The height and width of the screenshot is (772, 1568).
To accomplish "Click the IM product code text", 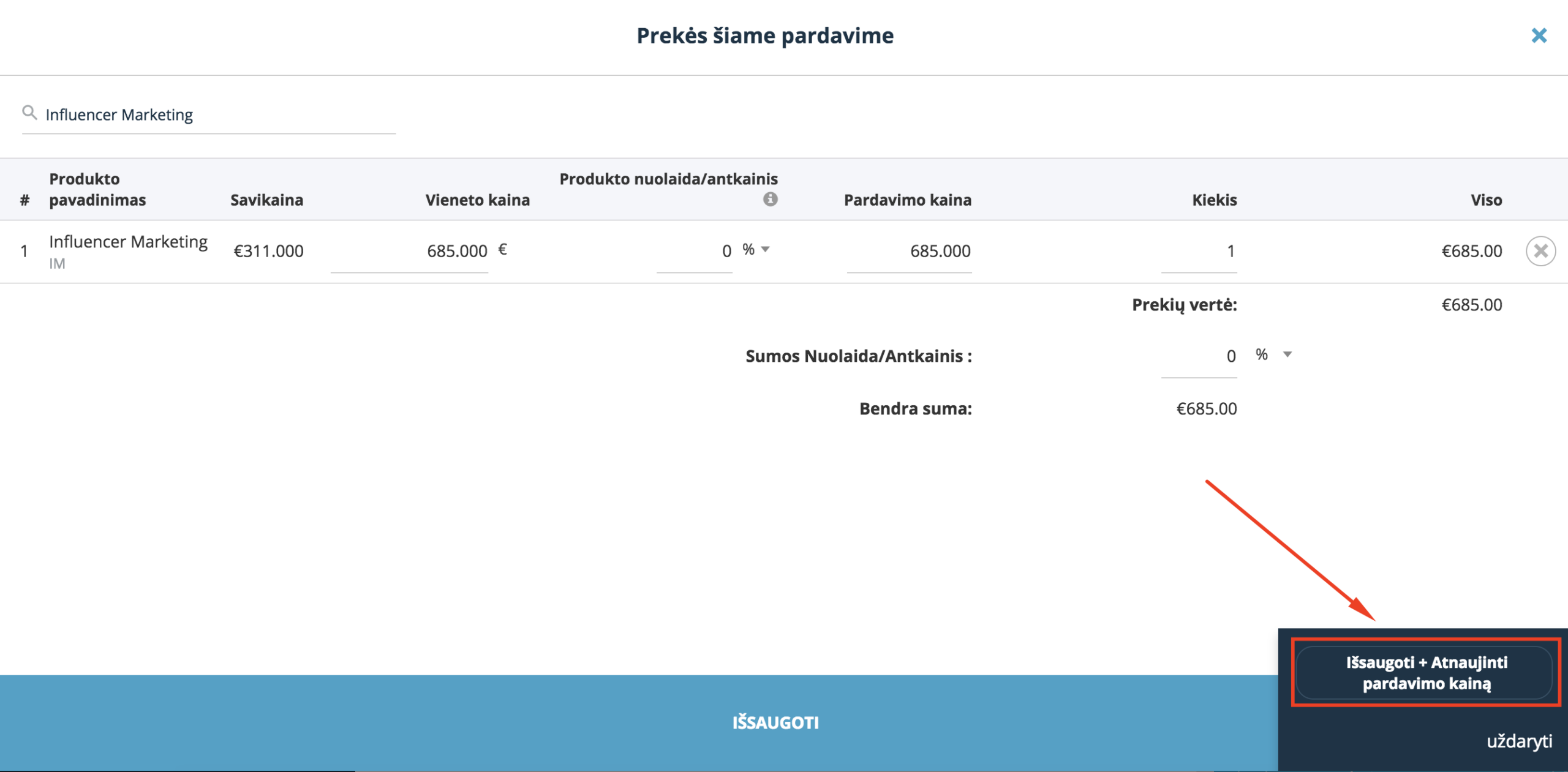I will (57, 264).
